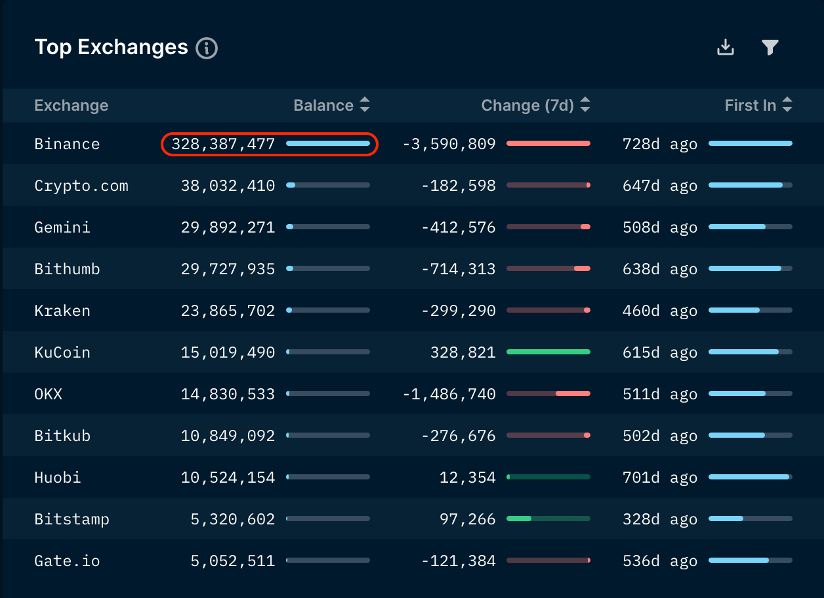Screen dimensions: 824x598
Task: Select the Bitkub exchange name
Action: pos(62,436)
